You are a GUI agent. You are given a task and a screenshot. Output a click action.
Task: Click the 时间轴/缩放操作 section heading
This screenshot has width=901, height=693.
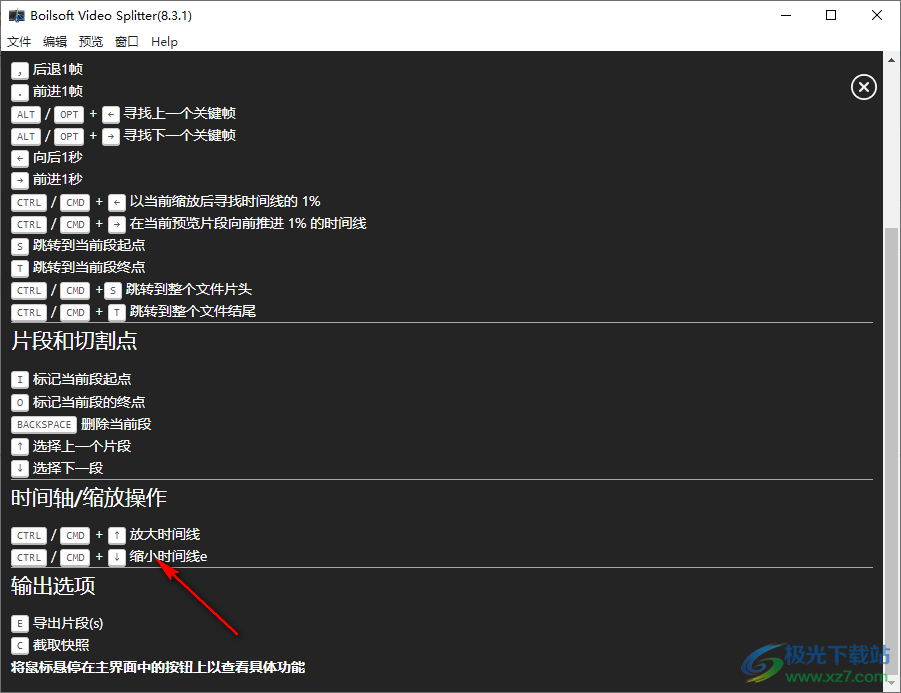pos(89,498)
